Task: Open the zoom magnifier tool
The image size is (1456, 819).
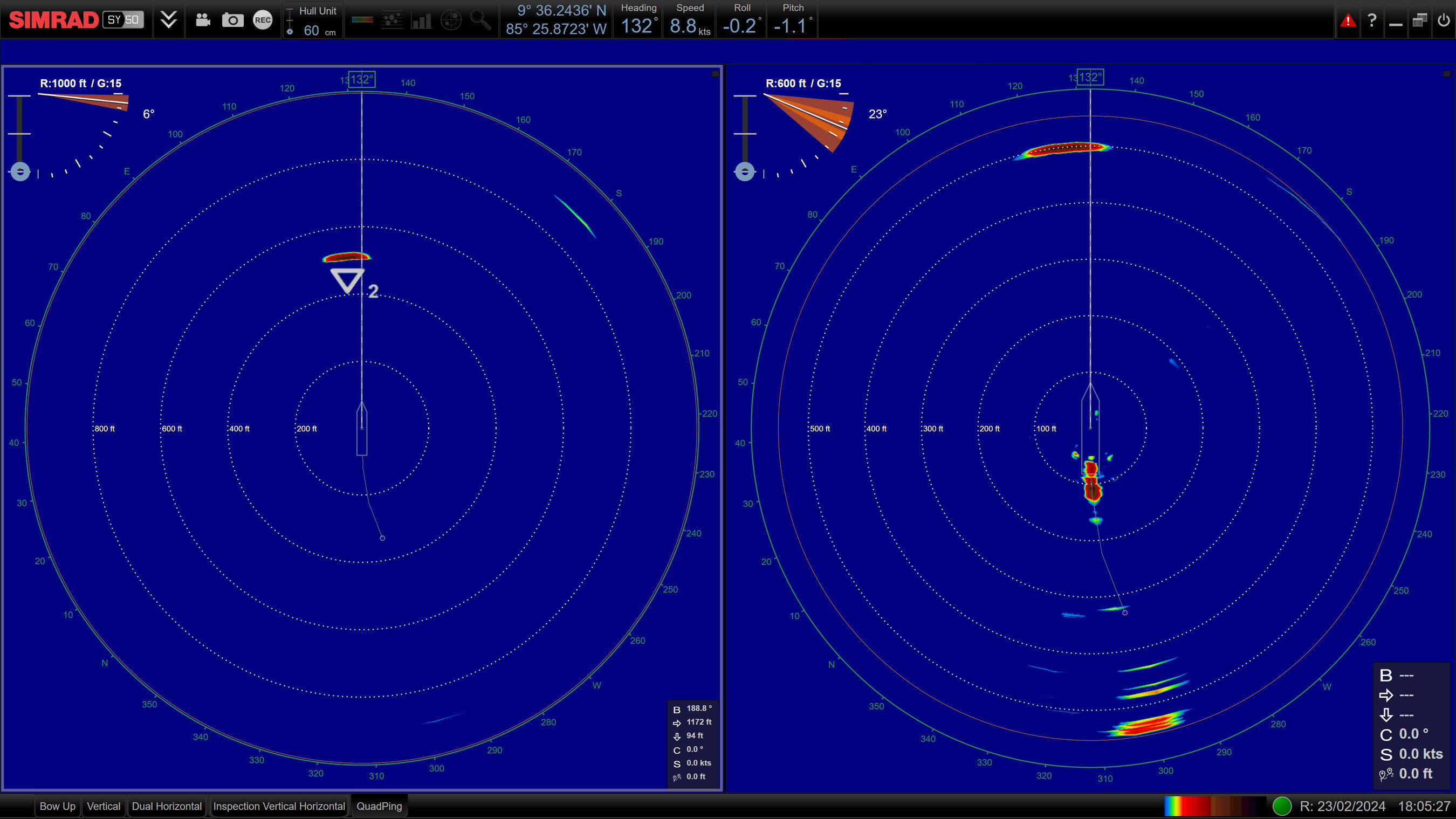Action: [x=481, y=20]
